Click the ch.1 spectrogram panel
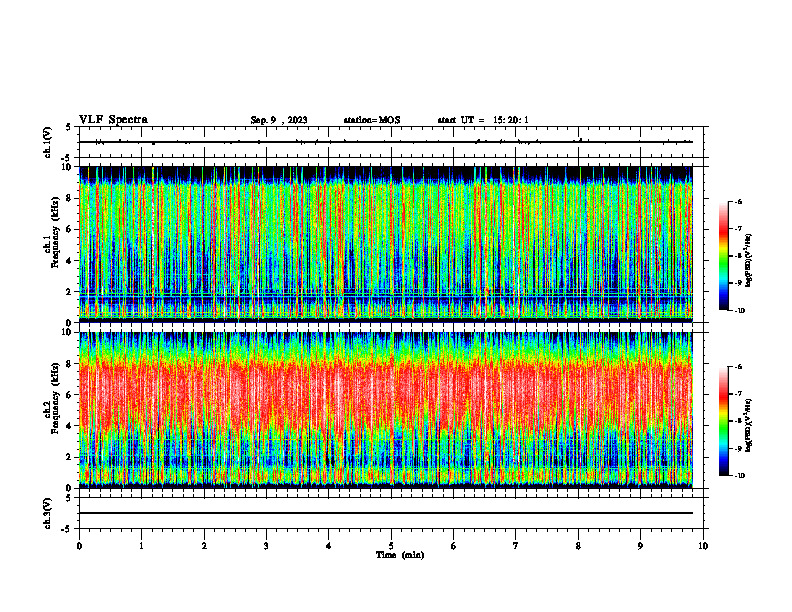 tap(386, 244)
